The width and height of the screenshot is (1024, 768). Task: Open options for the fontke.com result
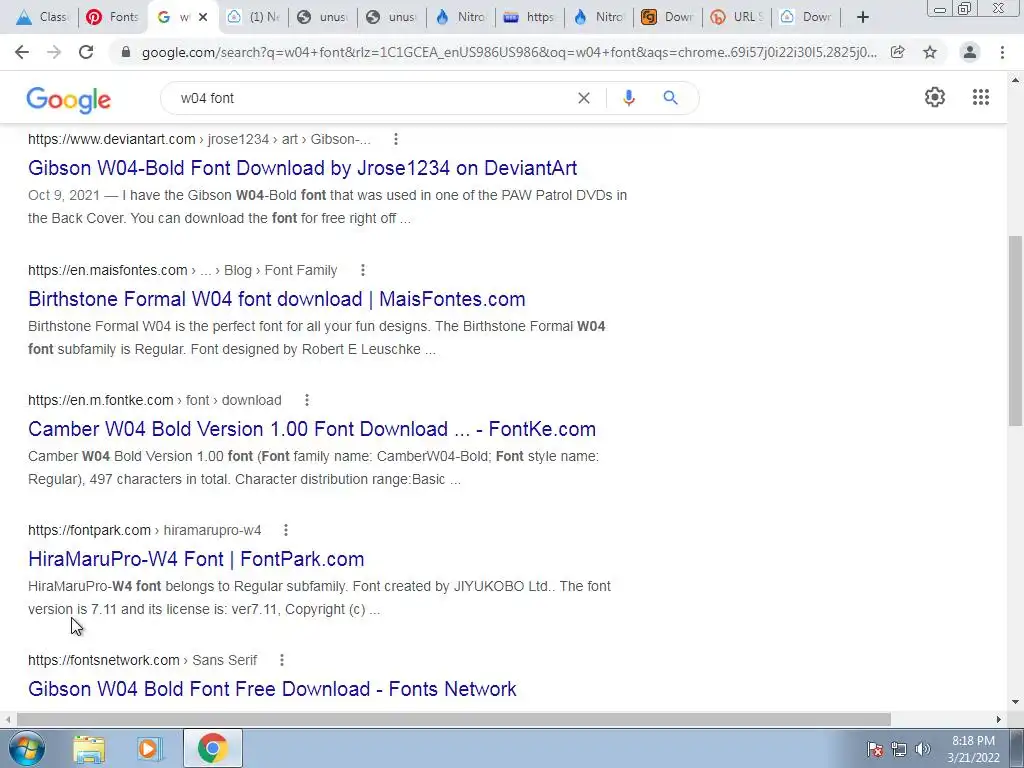[307, 400]
